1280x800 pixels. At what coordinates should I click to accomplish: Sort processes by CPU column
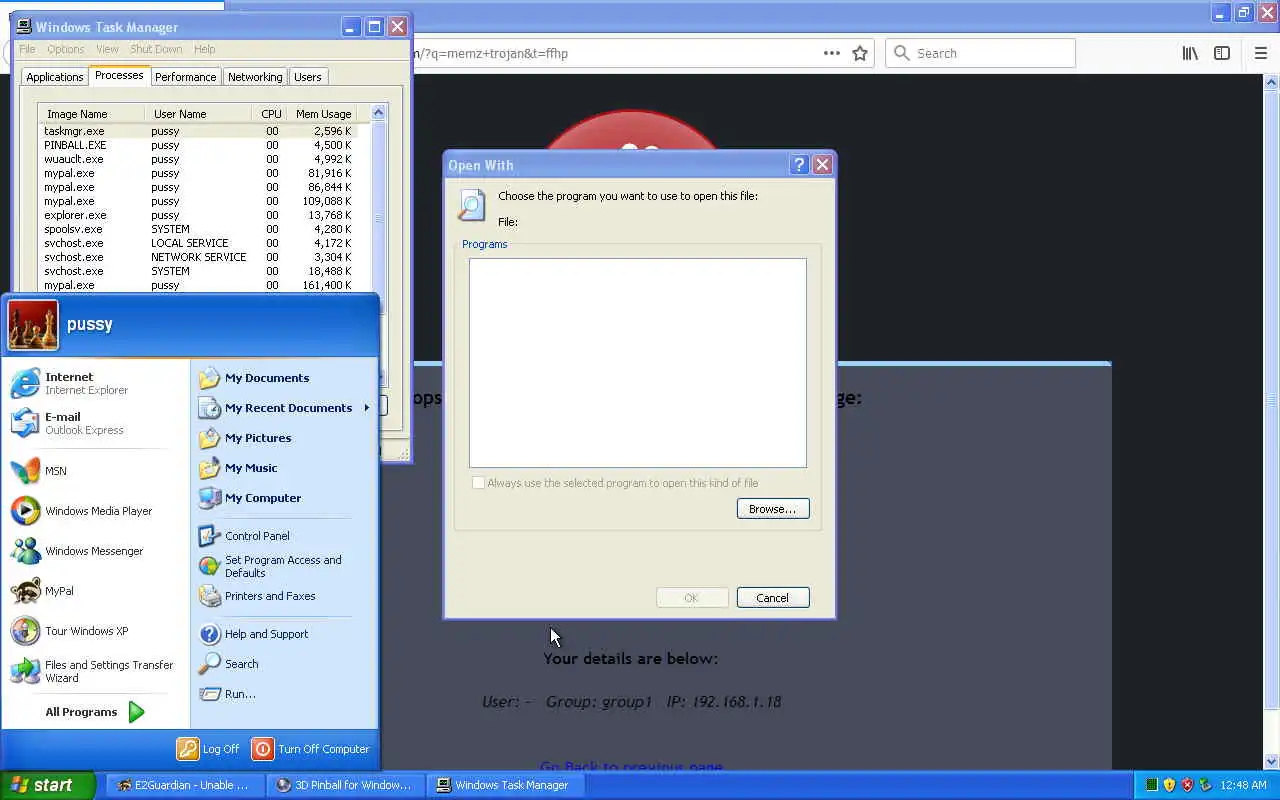268,114
